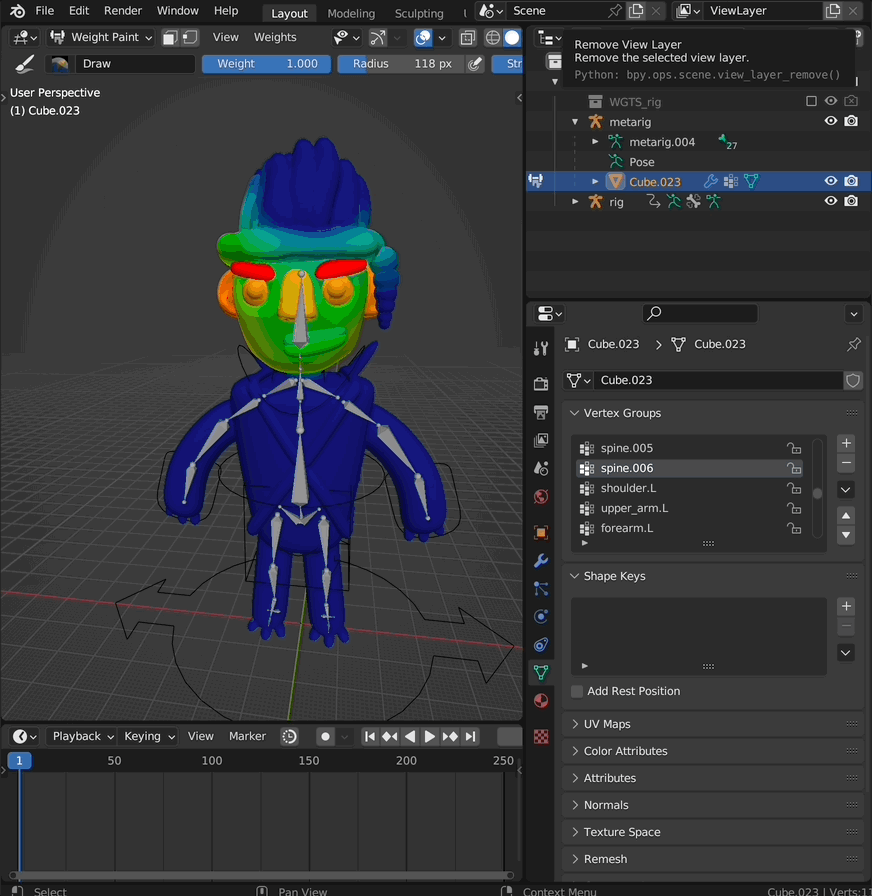Image resolution: width=872 pixels, height=896 pixels.
Task: Enable the Add Rest Position checkbox
Action: click(x=576, y=691)
